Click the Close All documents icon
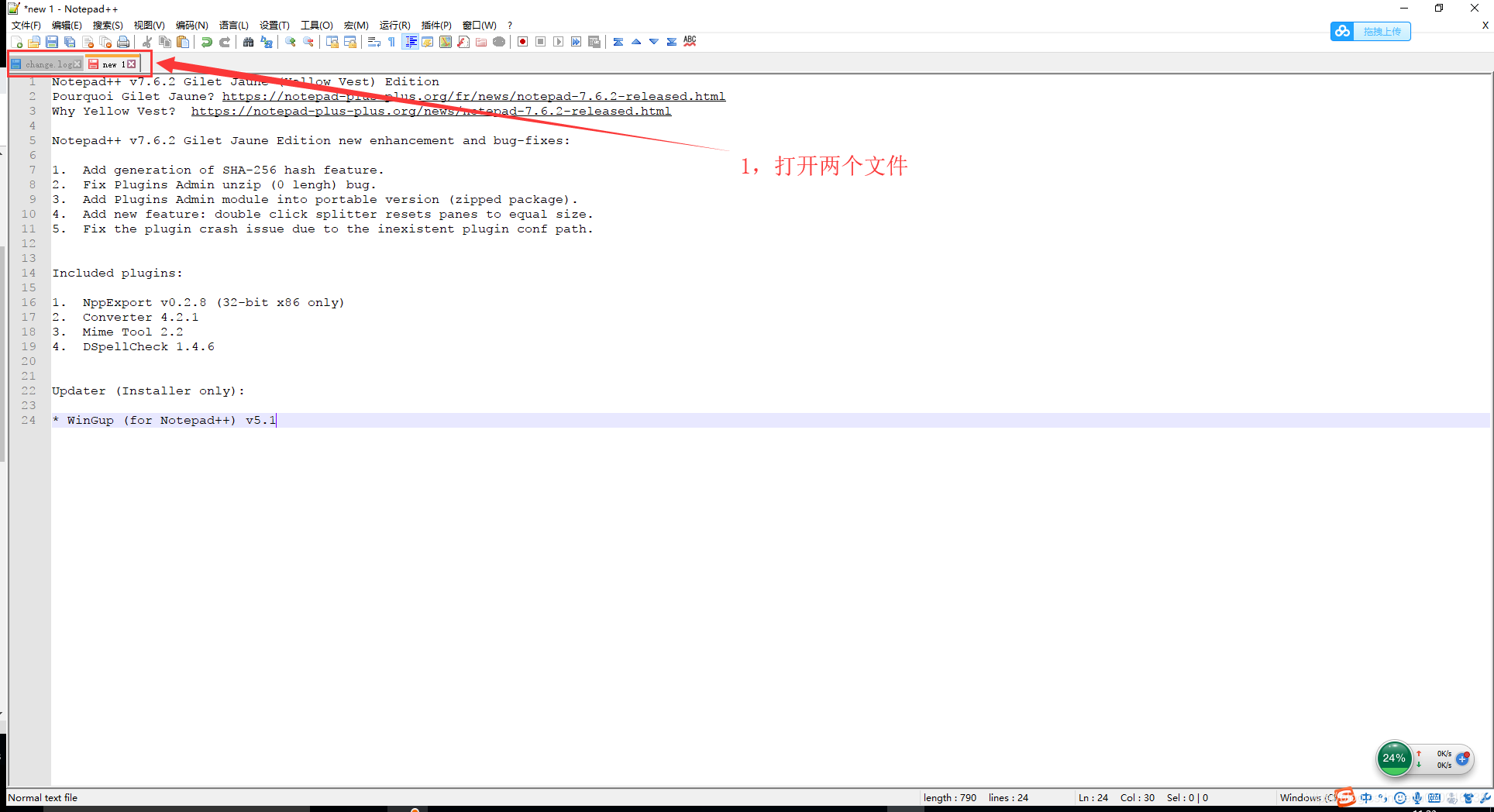 (x=105, y=42)
